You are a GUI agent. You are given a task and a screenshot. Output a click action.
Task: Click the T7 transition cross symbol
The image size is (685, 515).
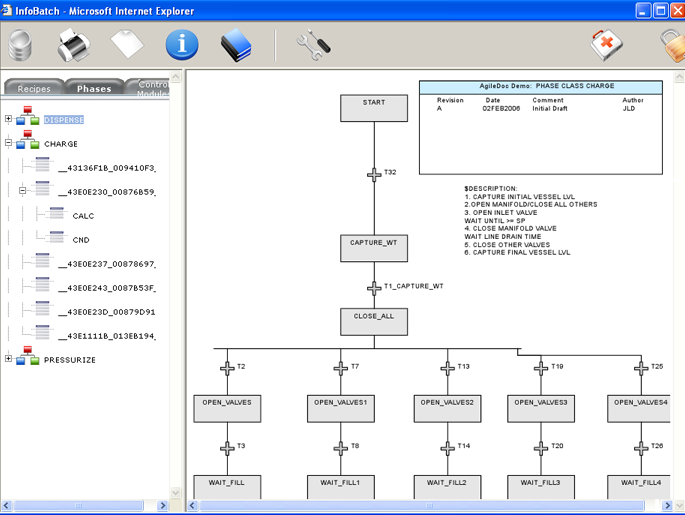tap(341, 368)
